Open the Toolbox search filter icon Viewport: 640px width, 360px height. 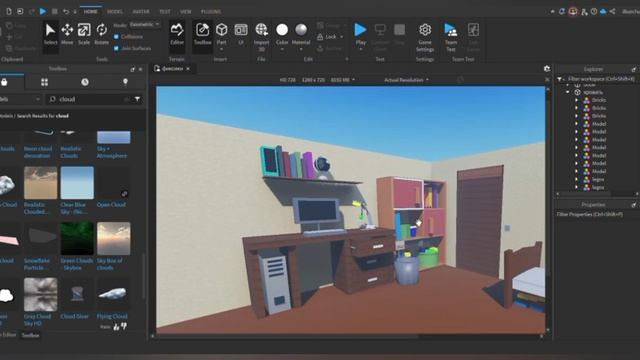[138, 99]
